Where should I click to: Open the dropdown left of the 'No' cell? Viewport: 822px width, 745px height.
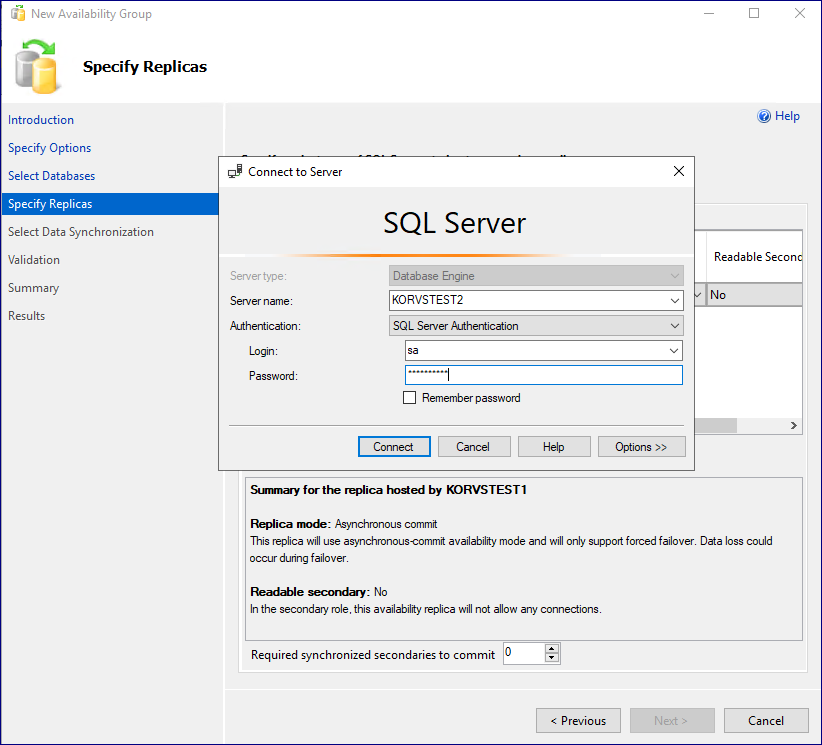coord(698,295)
